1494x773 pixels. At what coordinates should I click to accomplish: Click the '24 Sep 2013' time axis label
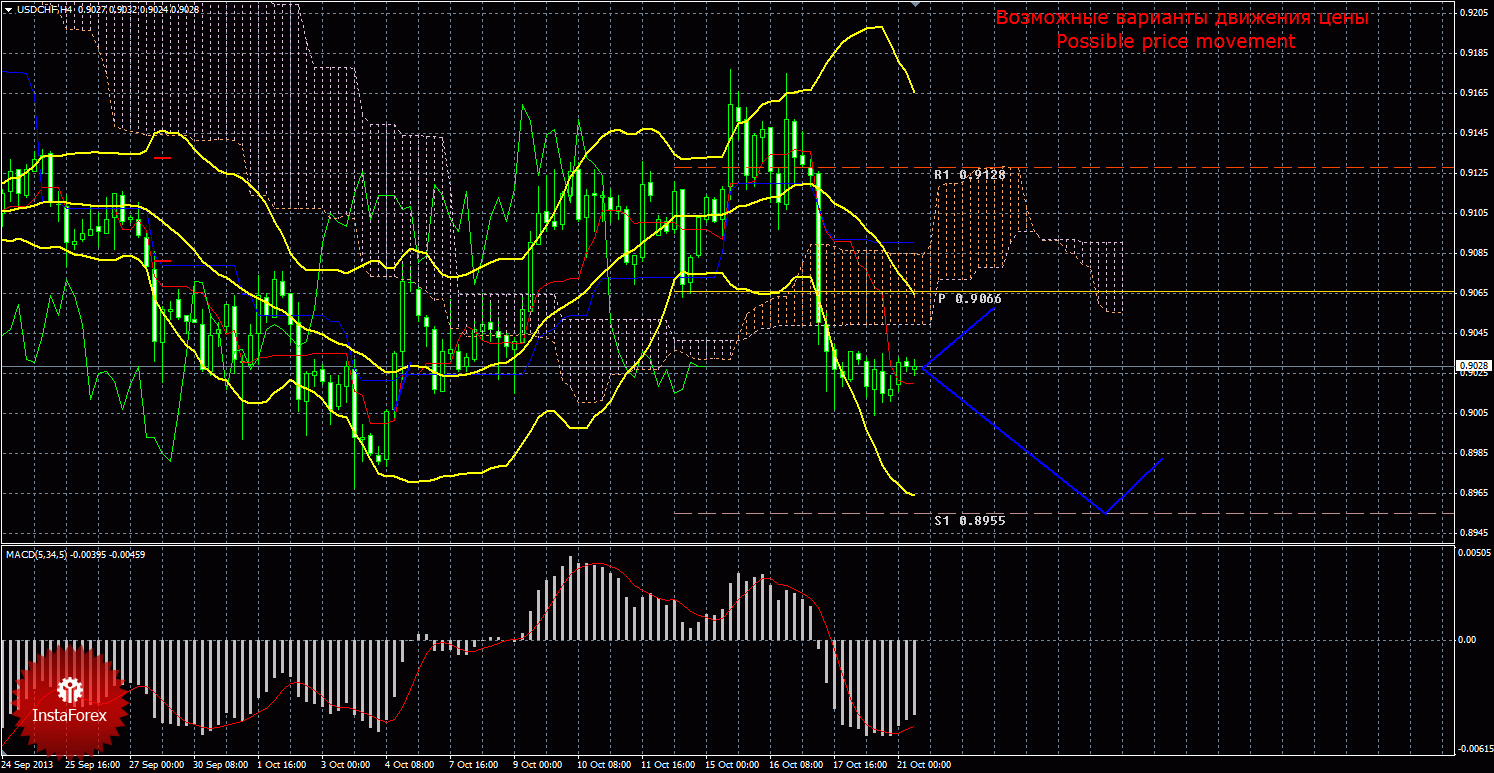[29, 765]
